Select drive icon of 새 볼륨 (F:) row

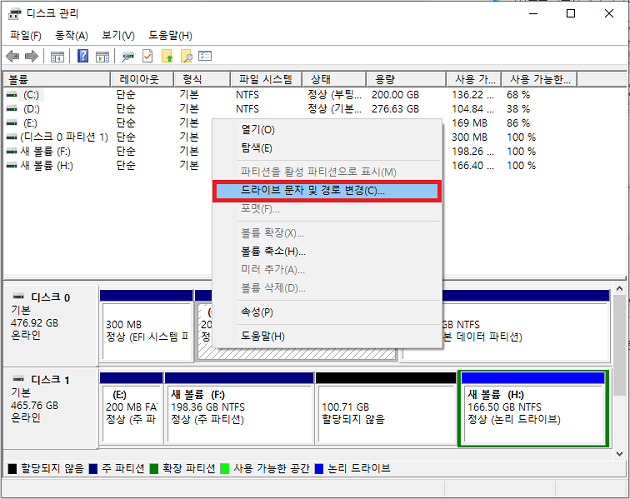(x=12, y=151)
